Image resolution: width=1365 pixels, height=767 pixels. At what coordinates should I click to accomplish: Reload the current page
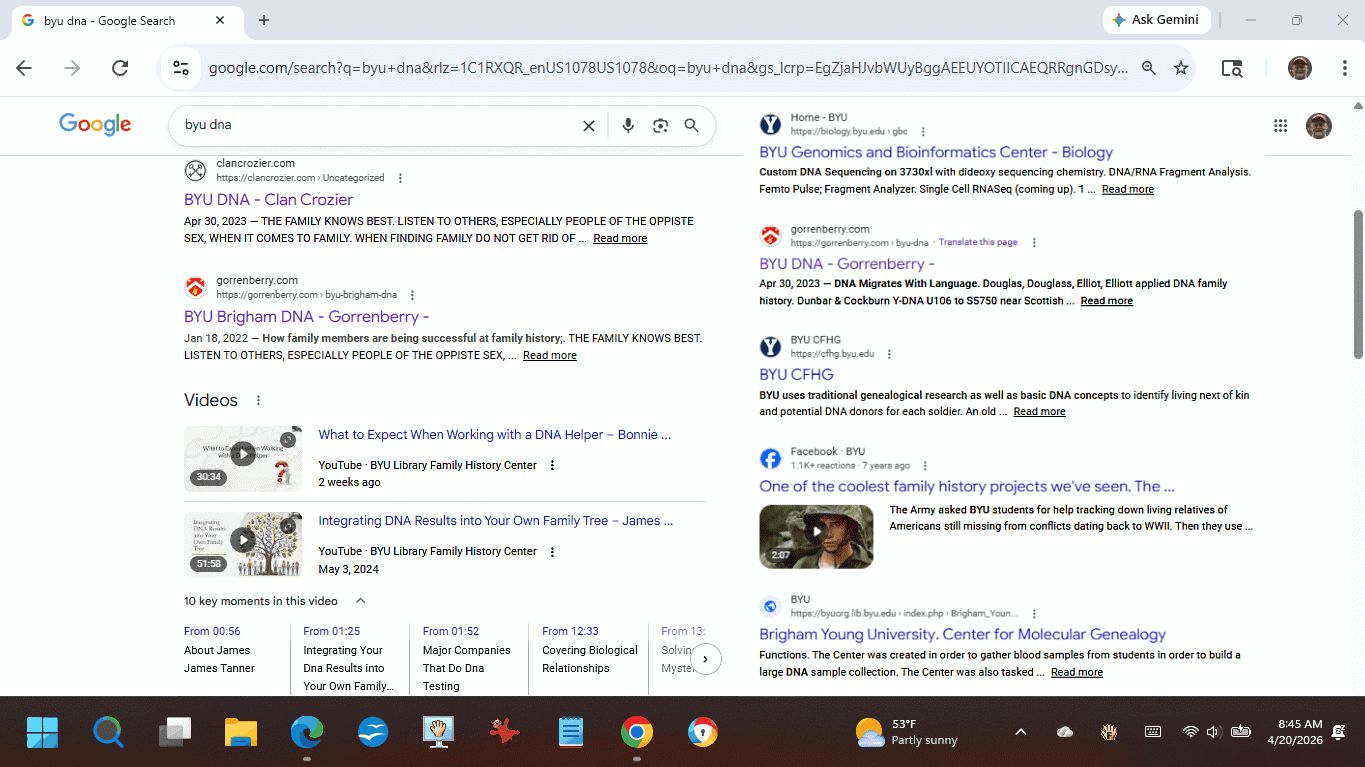pyautogui.click(x=120, y=68)
